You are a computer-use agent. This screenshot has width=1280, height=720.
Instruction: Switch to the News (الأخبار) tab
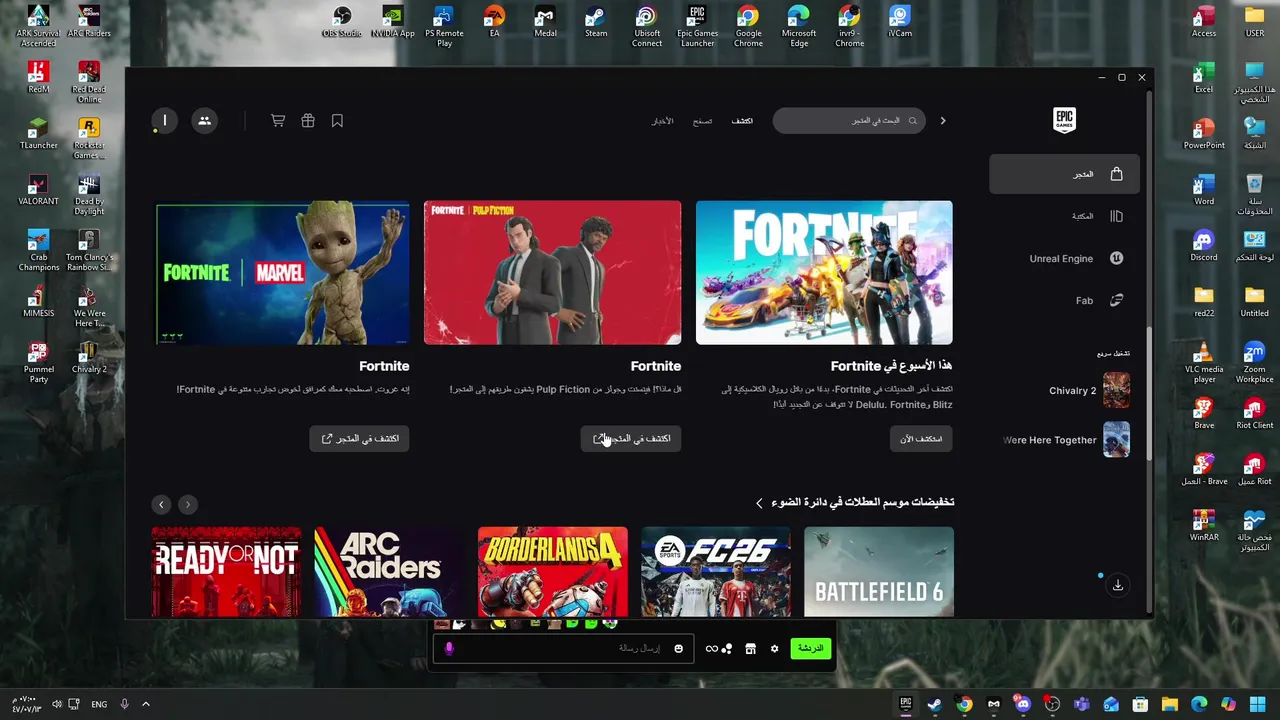tap(663, 121)
